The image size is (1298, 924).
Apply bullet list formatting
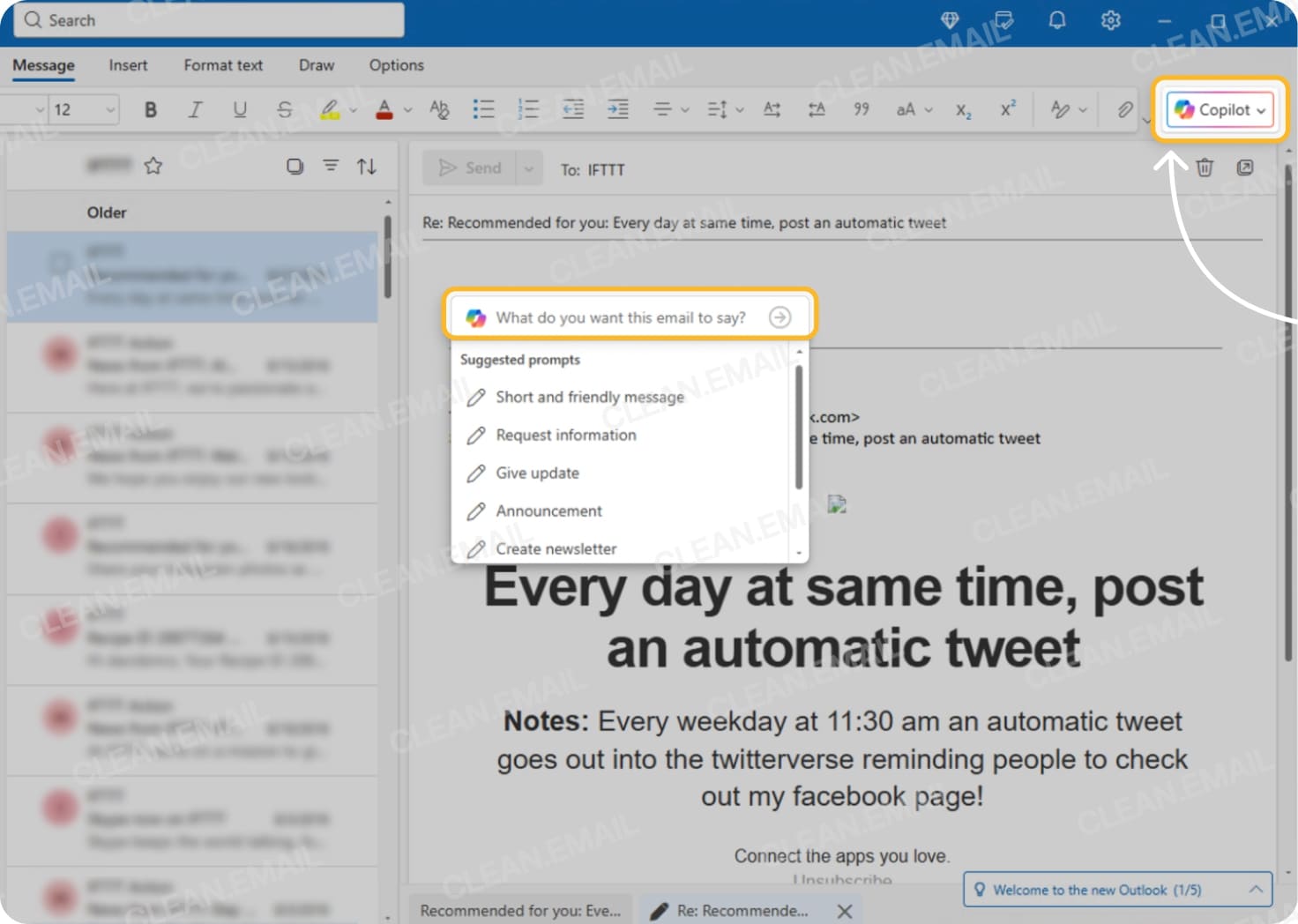coord(483,109)
